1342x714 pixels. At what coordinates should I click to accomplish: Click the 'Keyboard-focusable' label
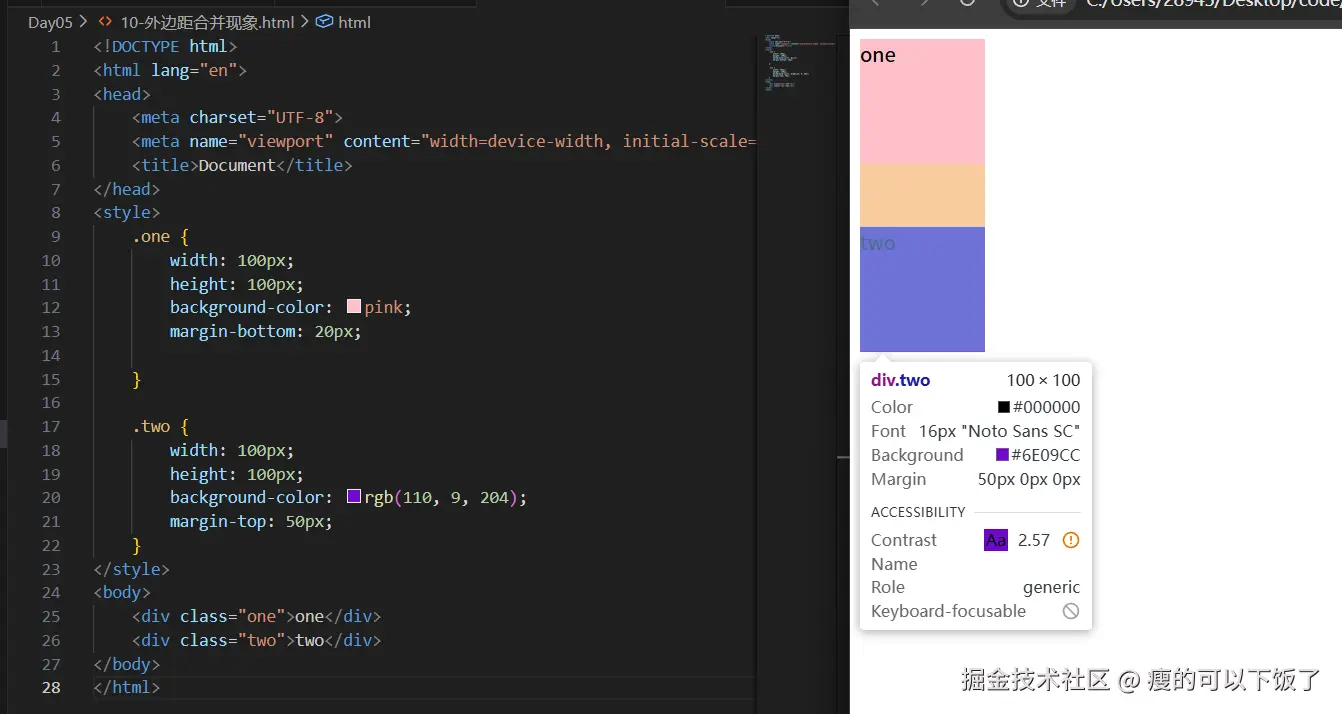point(948,611)
